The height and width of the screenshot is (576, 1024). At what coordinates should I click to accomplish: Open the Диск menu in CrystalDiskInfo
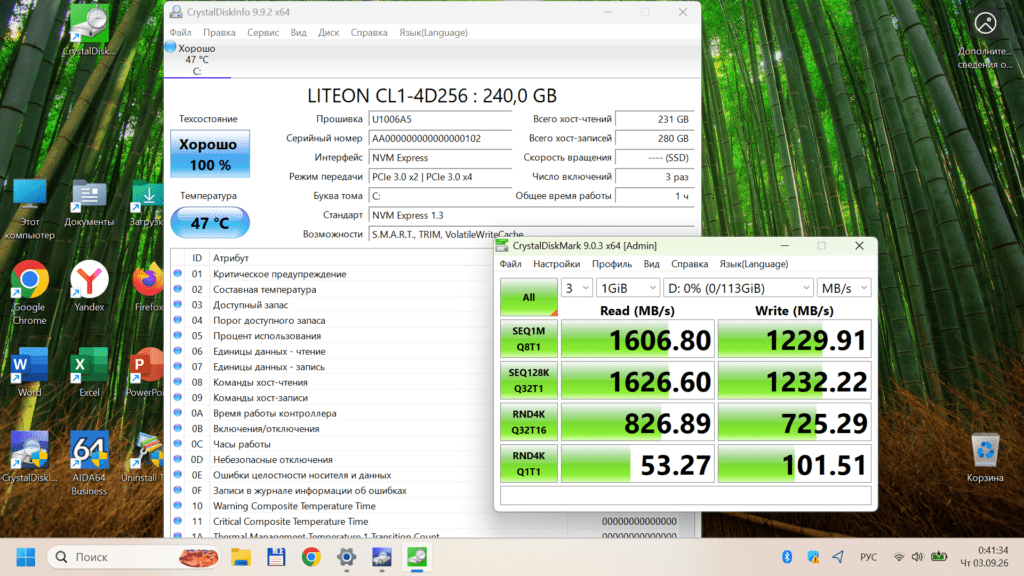pyautogui.click(x=328, y=32)
